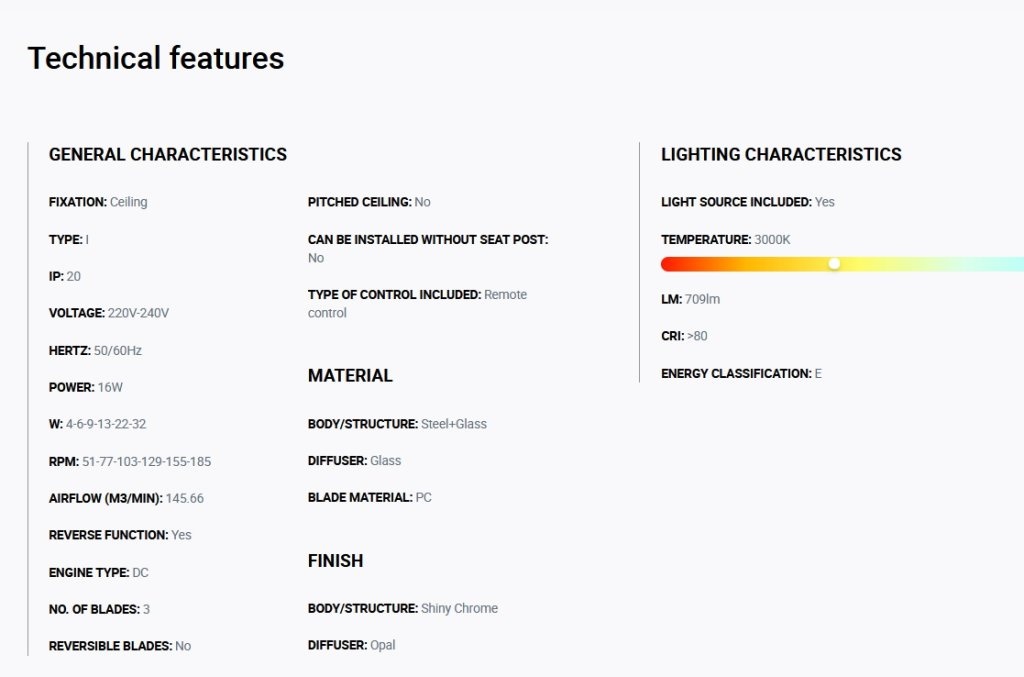This screenshot has width=1024, height=677.
Task: Click the Temperature 3000K label
Action: (x=726, y=240)
